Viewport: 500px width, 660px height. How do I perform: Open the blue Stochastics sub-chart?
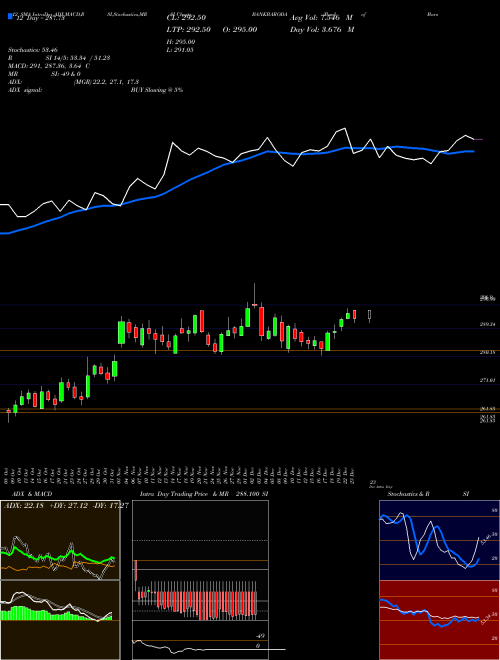click(439, 540)
